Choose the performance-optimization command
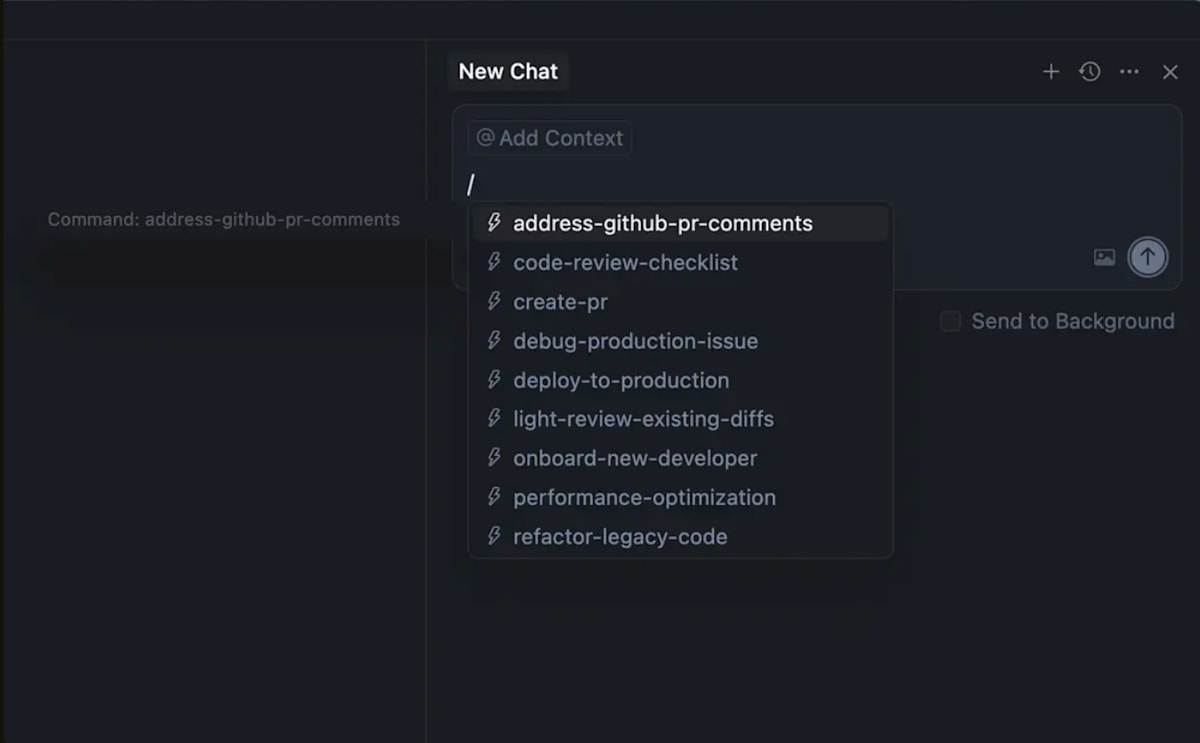Screen dimensions: 1200x743 point(644,497)
